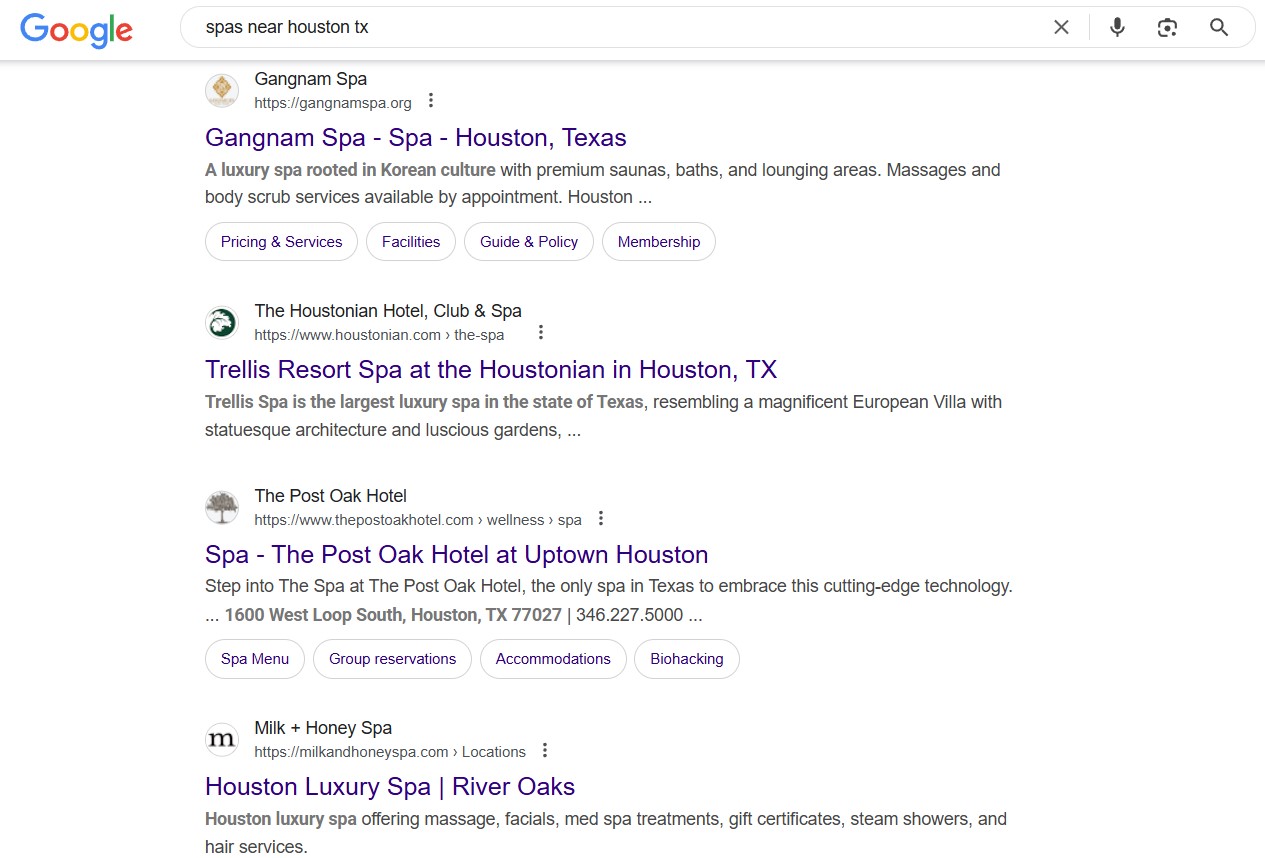Select the Facilities sitelink chip
This screenshot has height=858, width=1265.
[410, 241]
